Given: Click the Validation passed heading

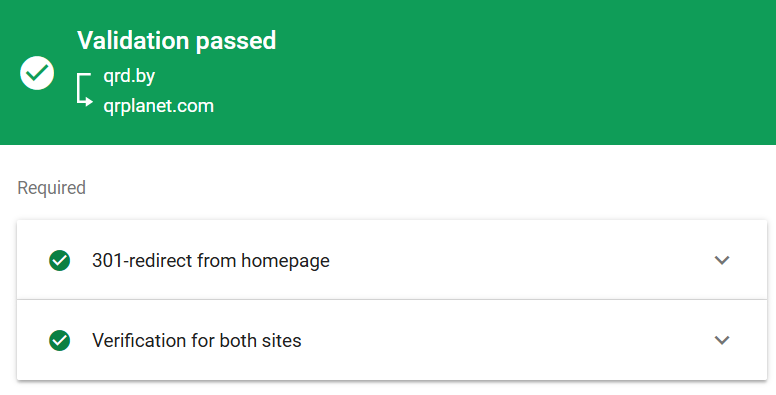Looking at the screenshot, I should tap(177, 41).
